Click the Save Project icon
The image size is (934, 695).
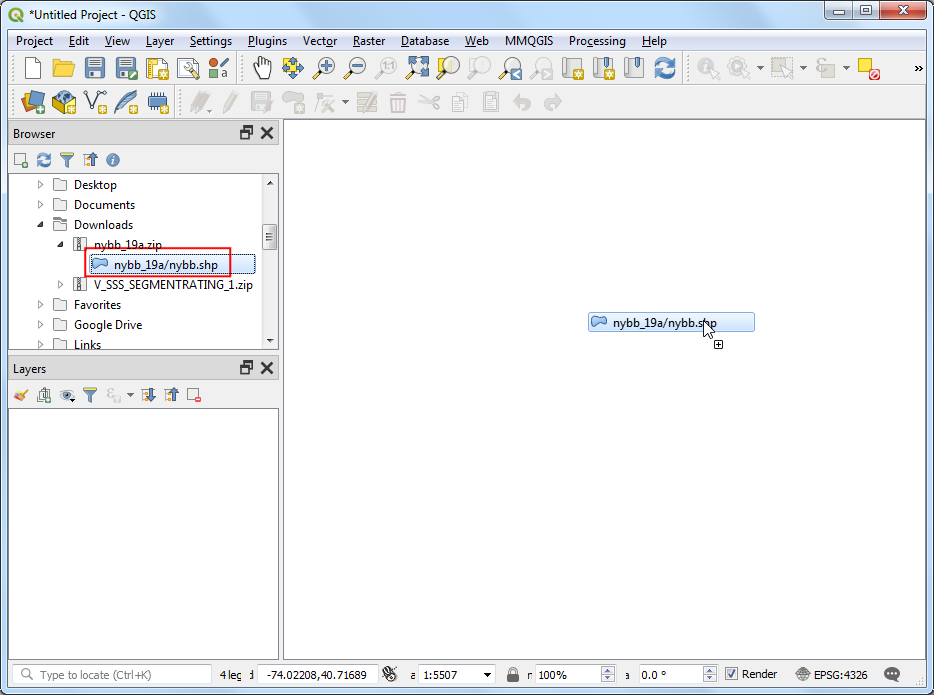click(95, 68)
